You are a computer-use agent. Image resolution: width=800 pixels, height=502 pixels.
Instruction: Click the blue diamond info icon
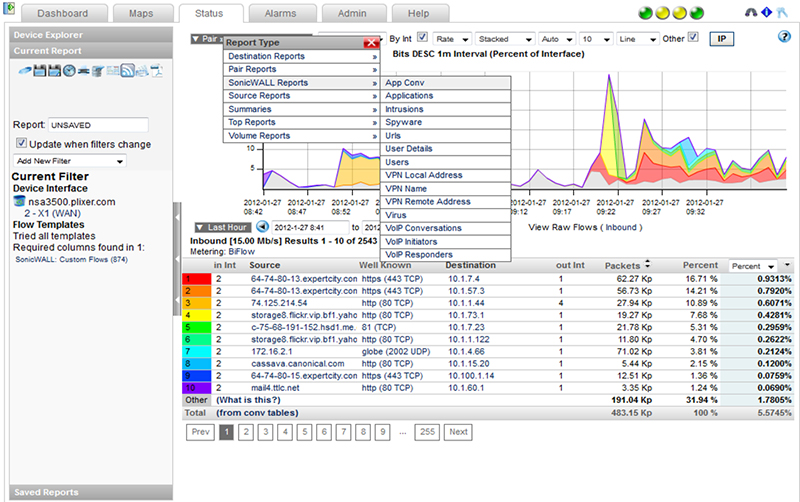click(x=766, y=12)
